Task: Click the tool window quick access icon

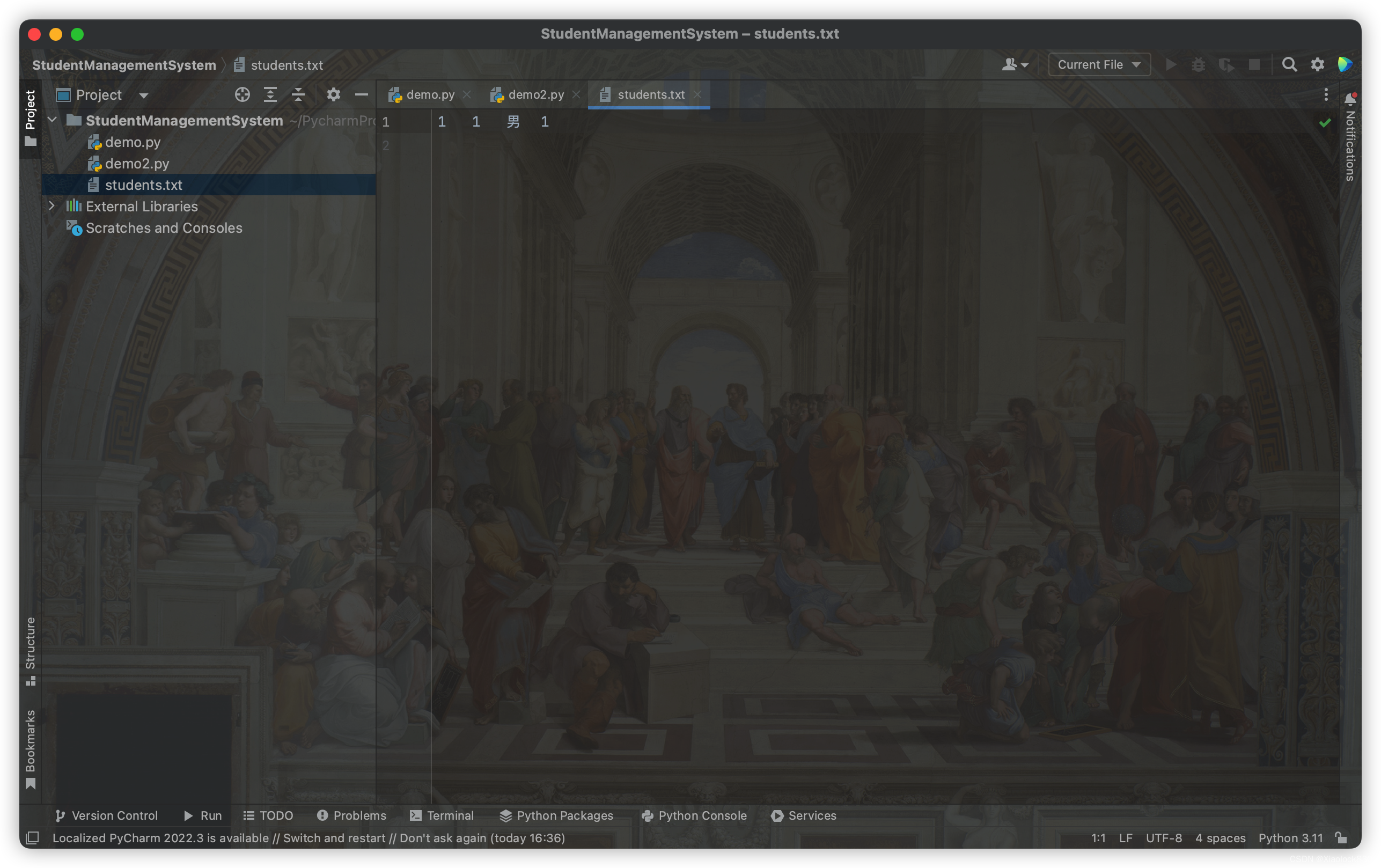Action: (33, 837)
